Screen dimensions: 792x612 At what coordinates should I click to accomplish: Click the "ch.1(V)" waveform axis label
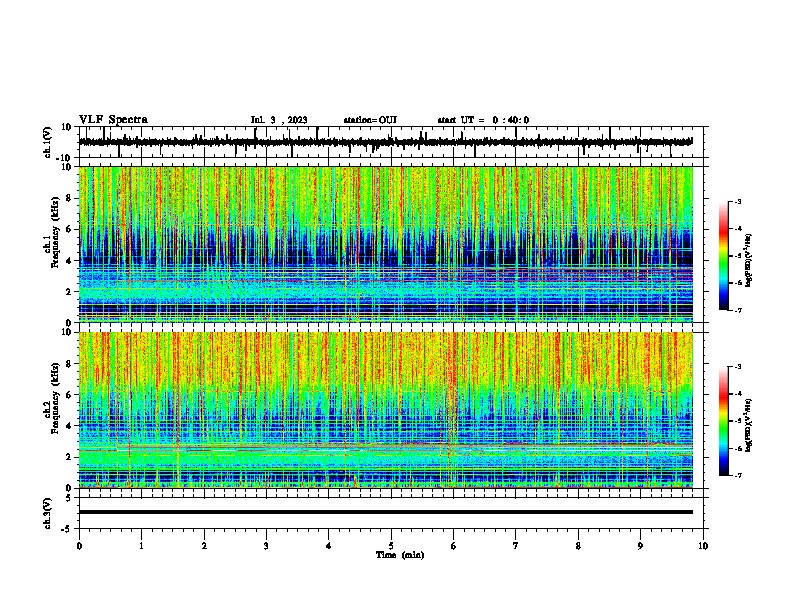tap(47, 142)
